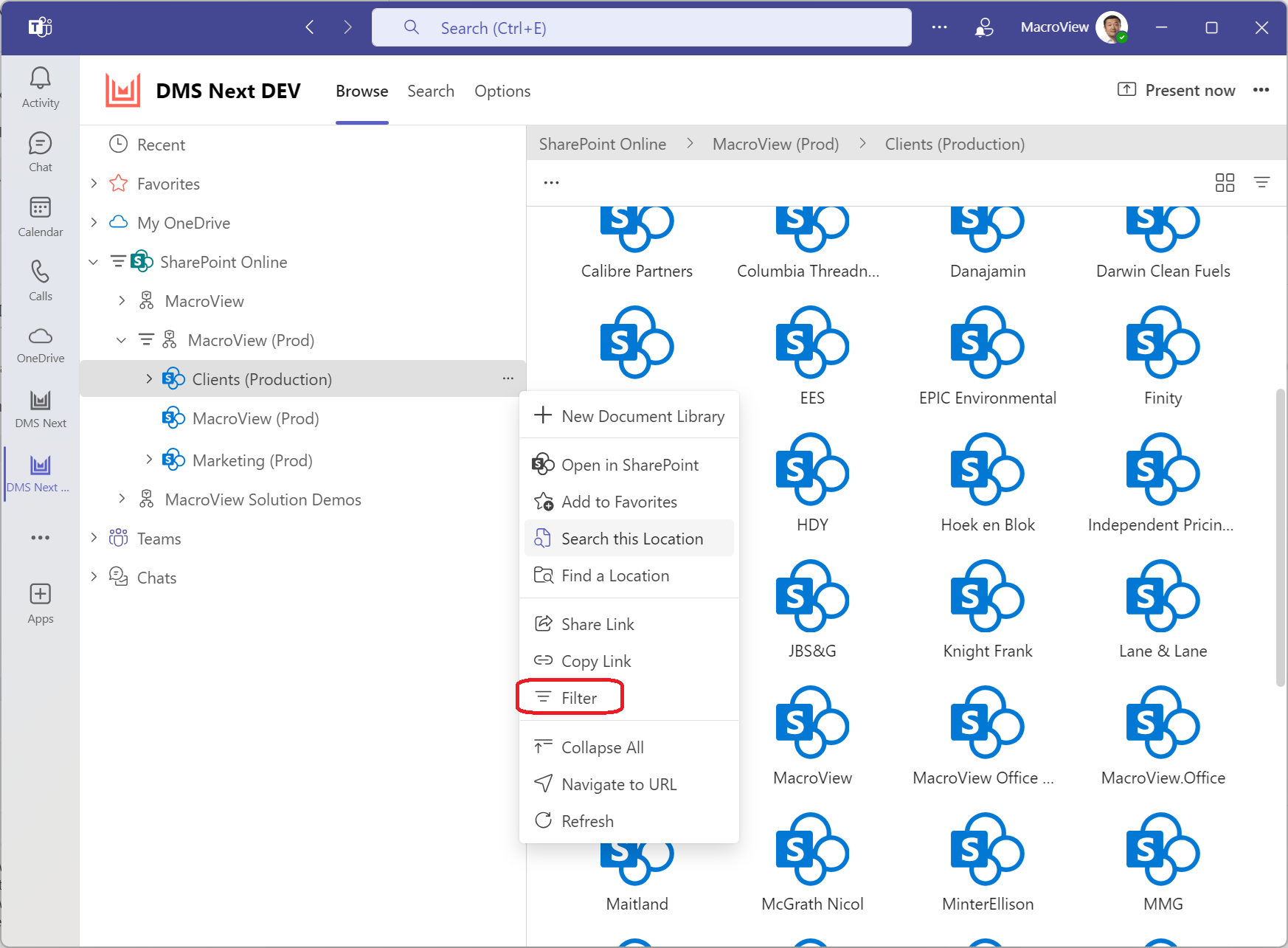Show more apps ellipsis in Teams sidebar
Viewport: 1288px width, 948px height.
point(41,538)
